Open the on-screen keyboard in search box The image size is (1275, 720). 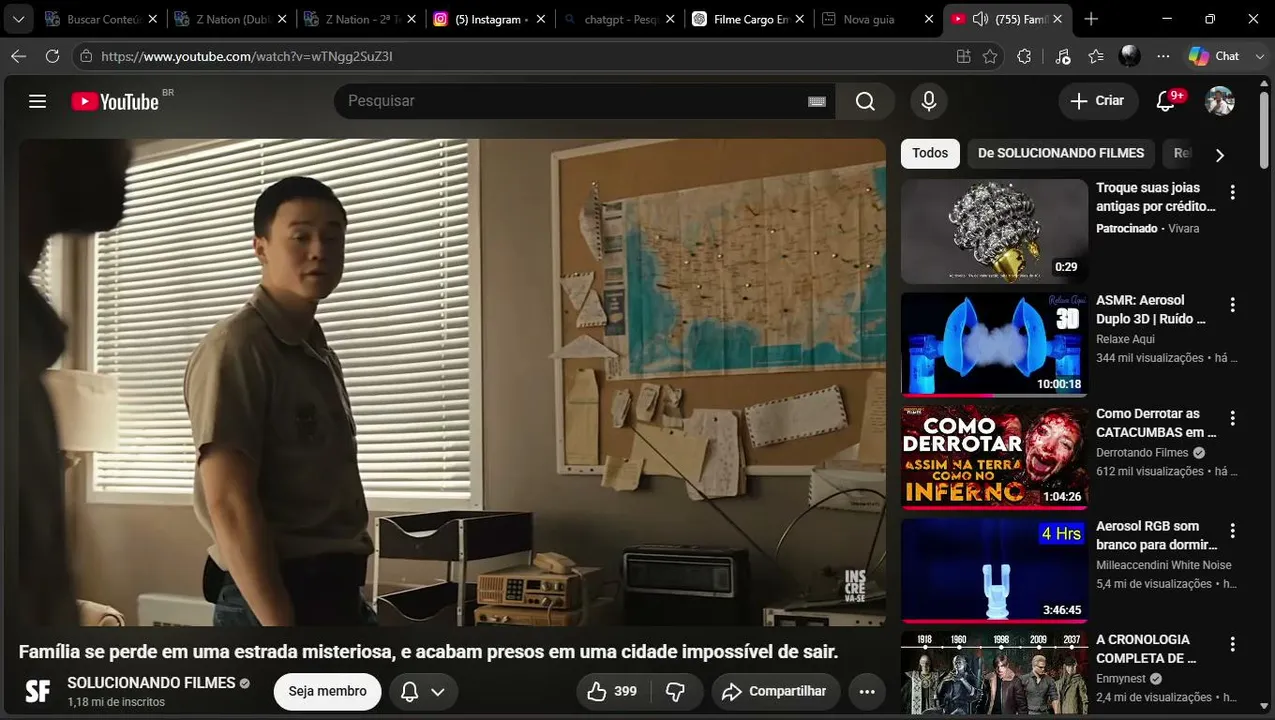pos(817,101)
